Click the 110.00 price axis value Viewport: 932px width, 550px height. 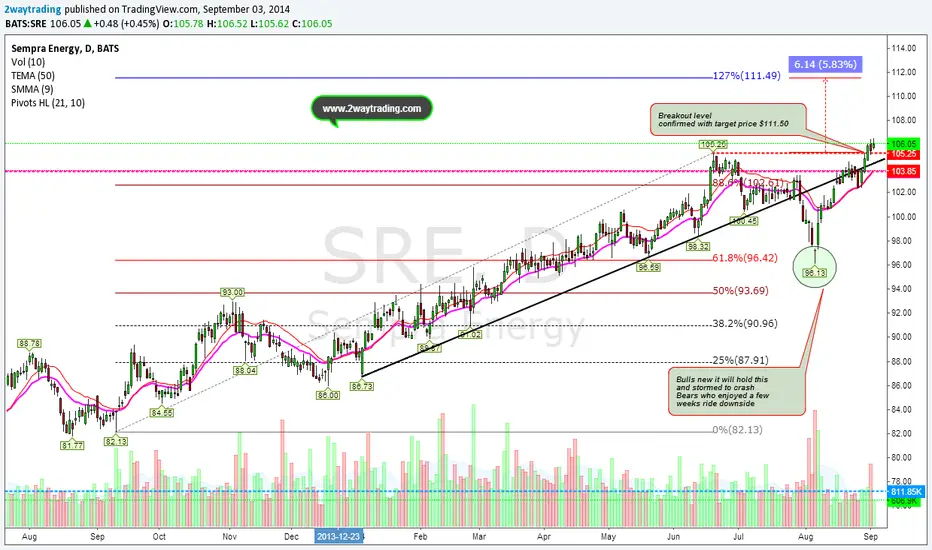click(903, 96)
